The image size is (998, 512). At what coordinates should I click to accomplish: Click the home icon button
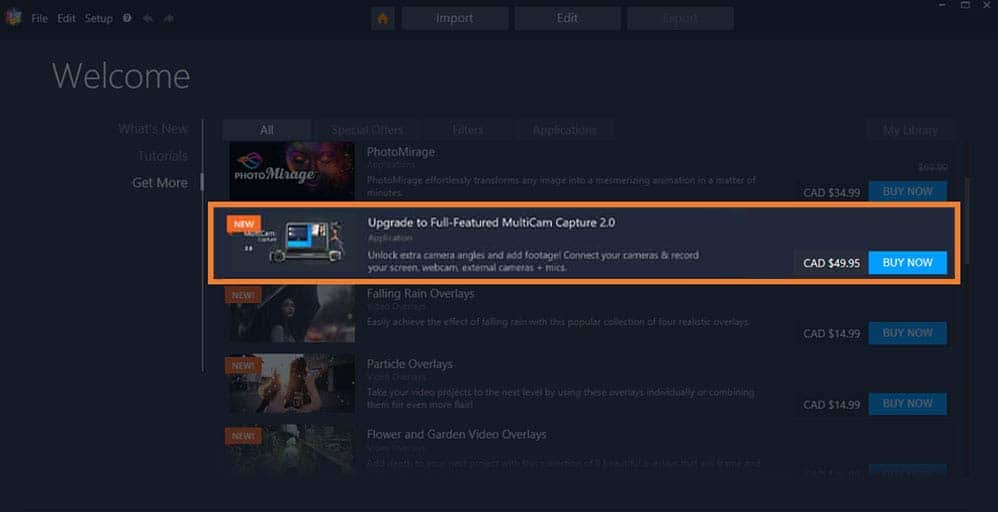(383, 18)
